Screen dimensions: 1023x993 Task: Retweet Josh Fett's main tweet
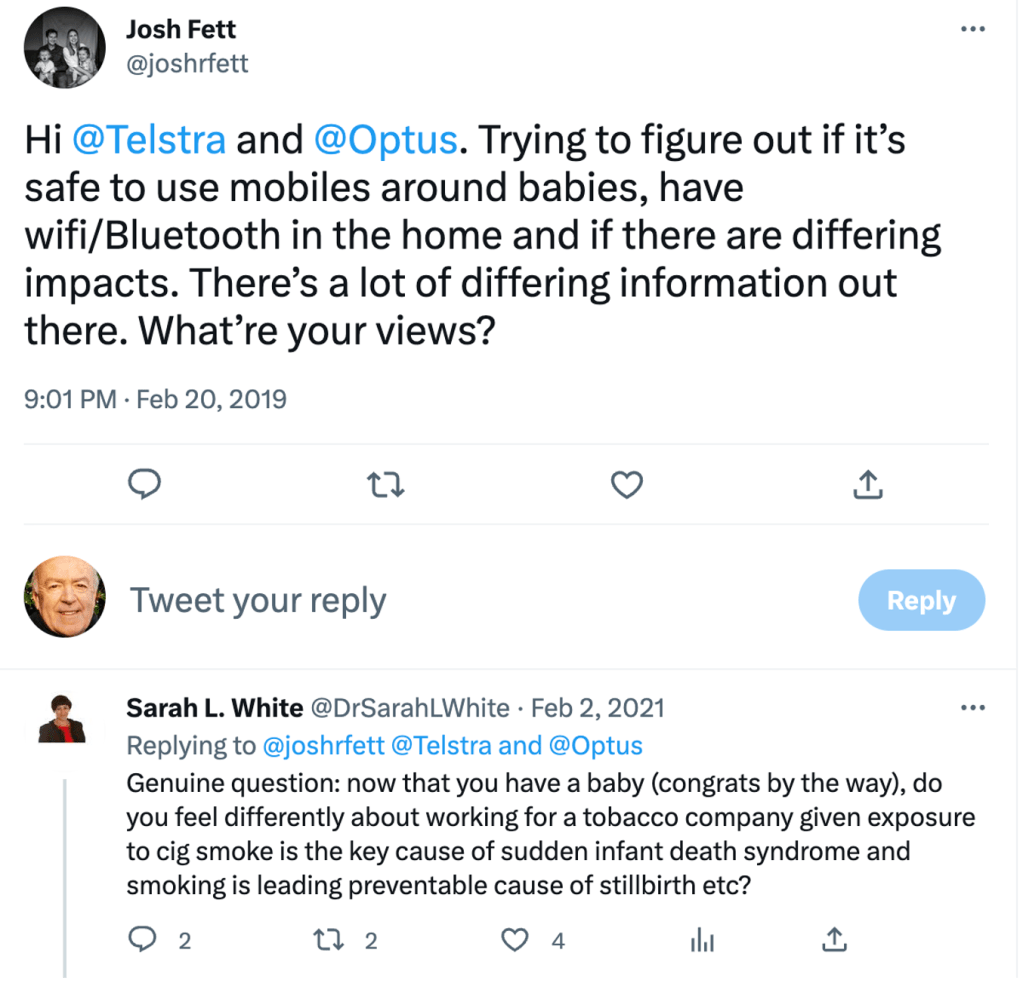pos(385,486)
